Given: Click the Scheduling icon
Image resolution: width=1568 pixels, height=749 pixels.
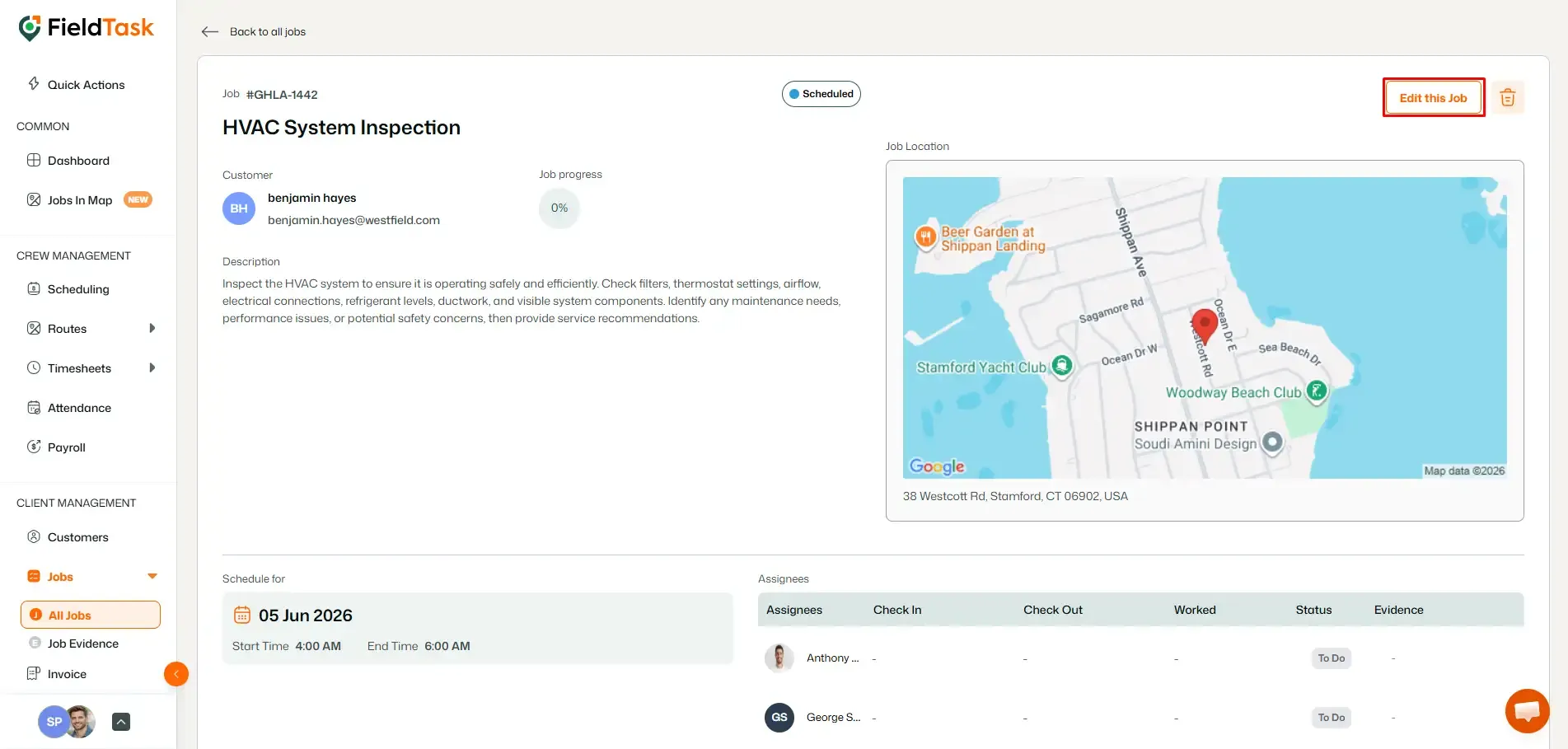Looking at the screenshot, I should (34, 288).
